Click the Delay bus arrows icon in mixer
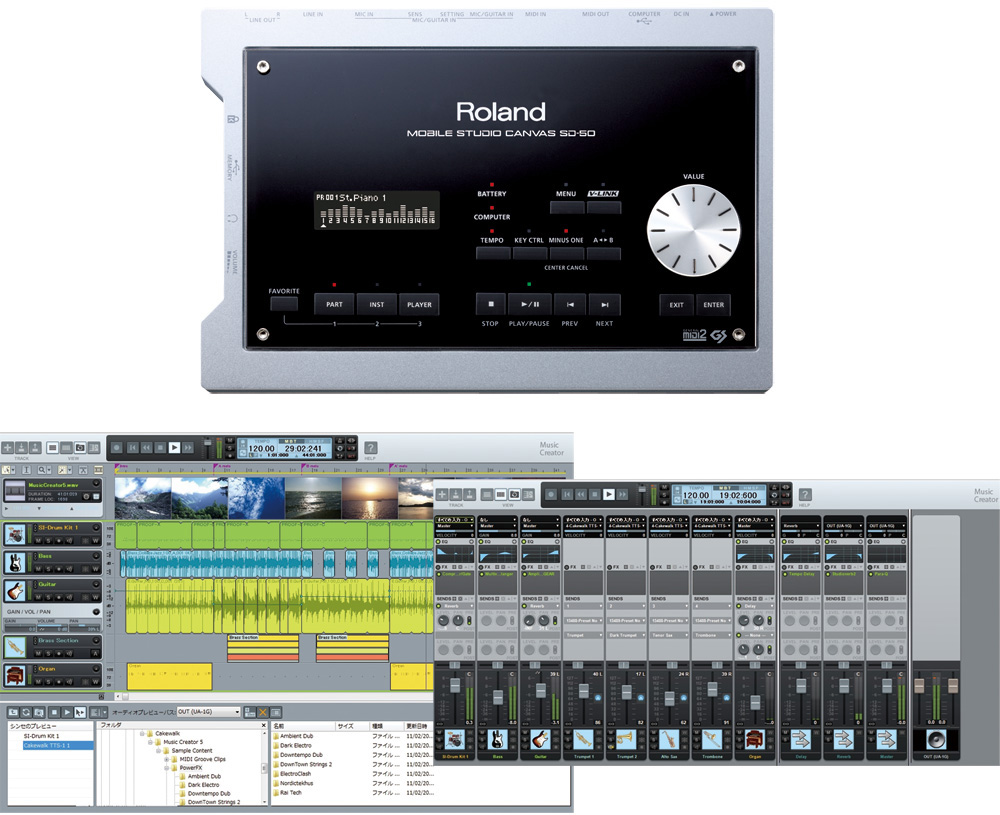Screen dimensions: 1000x815 (801, 740)
